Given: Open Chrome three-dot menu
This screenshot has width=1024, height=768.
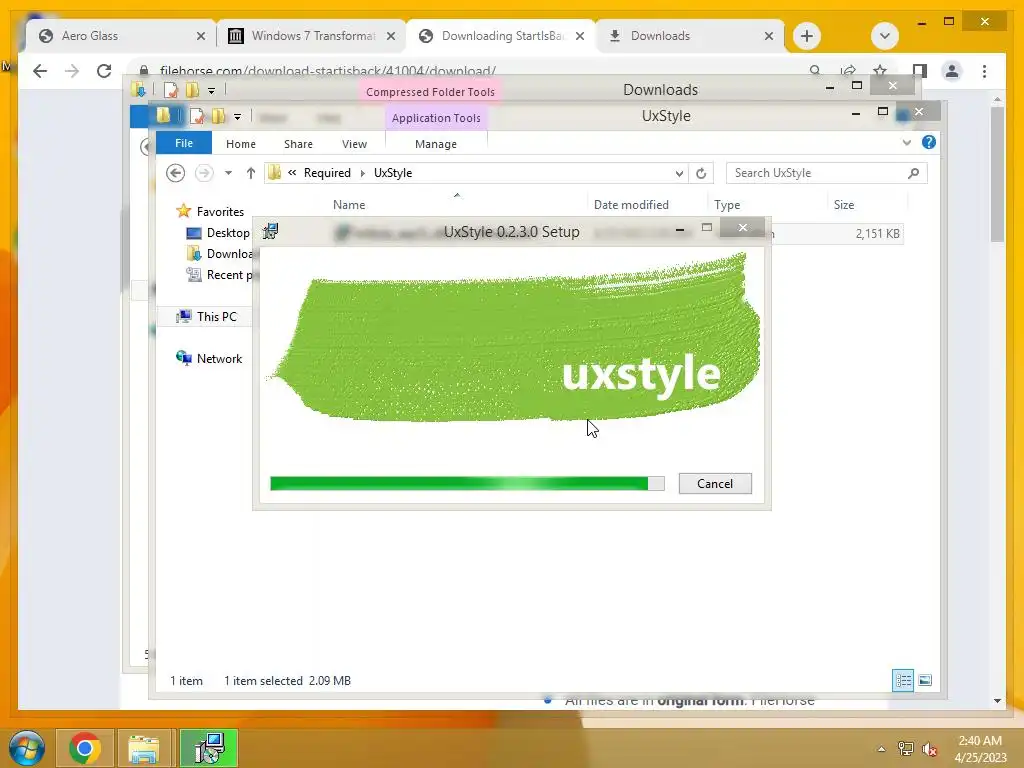Looking at the screenshot, I should pyautogui.click(x=984, y=71).
